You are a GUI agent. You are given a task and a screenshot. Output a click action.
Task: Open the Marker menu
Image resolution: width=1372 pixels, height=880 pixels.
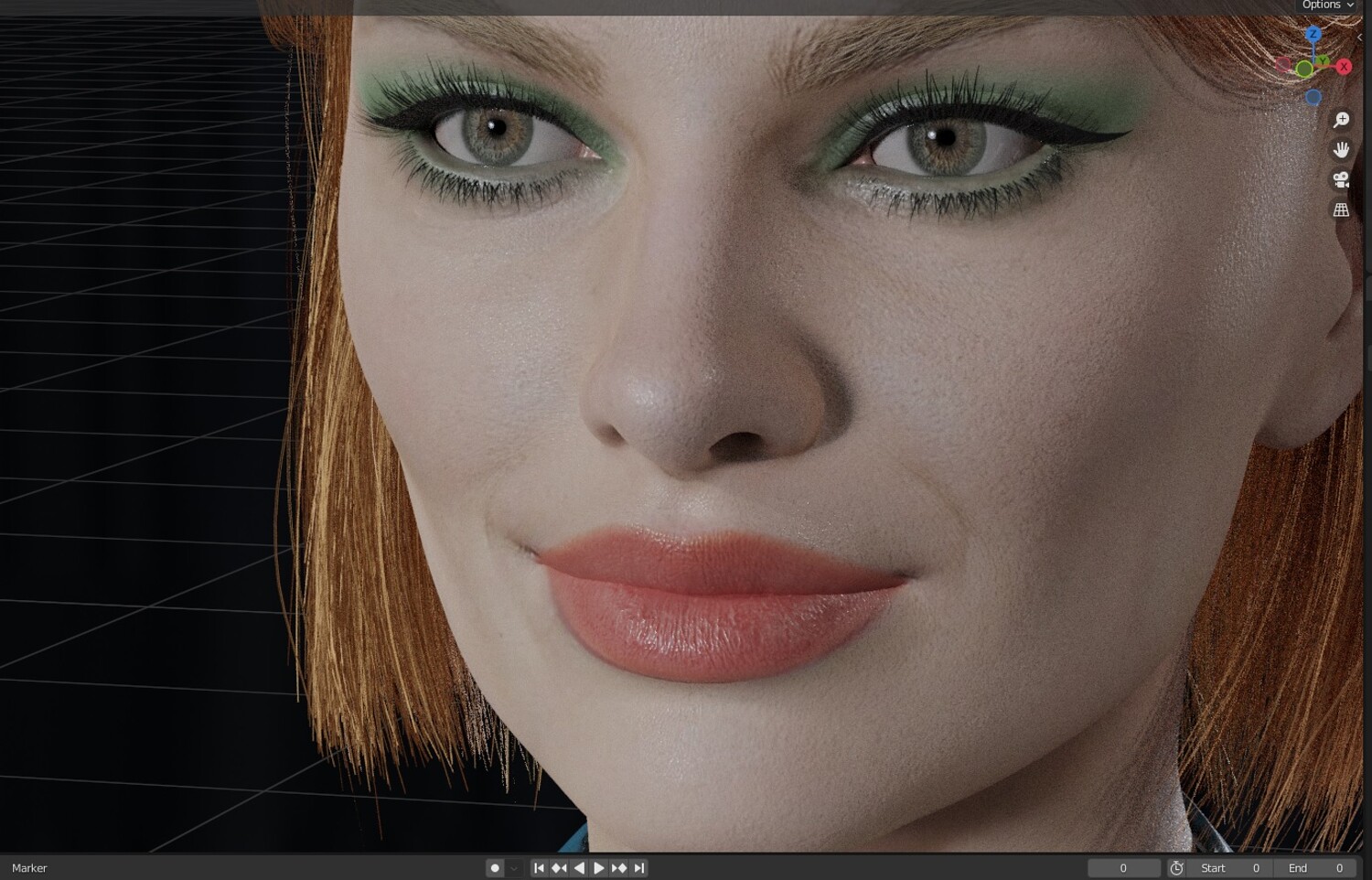29,868
